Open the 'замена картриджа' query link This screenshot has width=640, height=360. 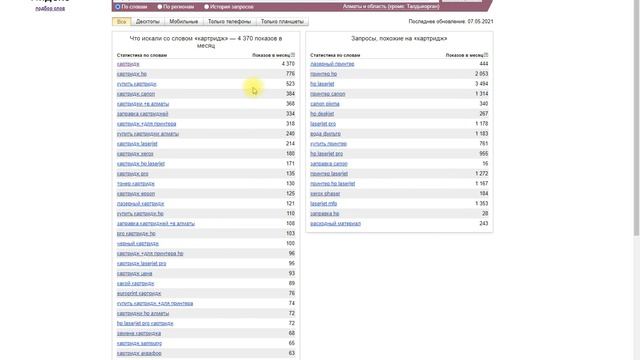(x=139, y=333)
